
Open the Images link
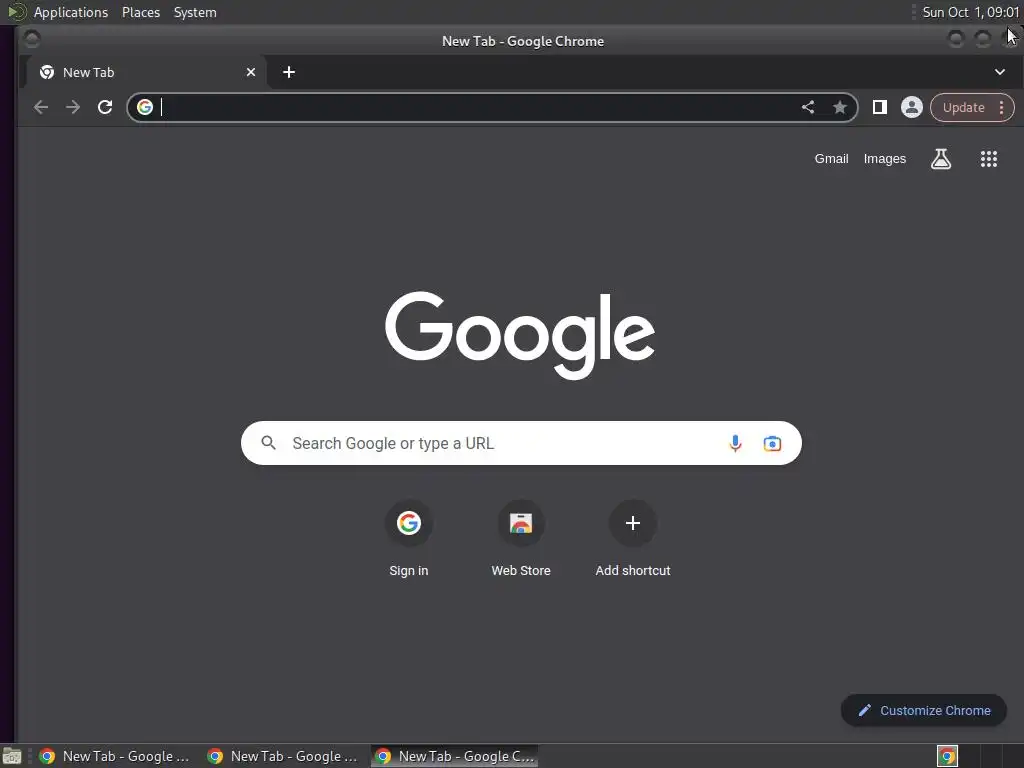[884, 159]
